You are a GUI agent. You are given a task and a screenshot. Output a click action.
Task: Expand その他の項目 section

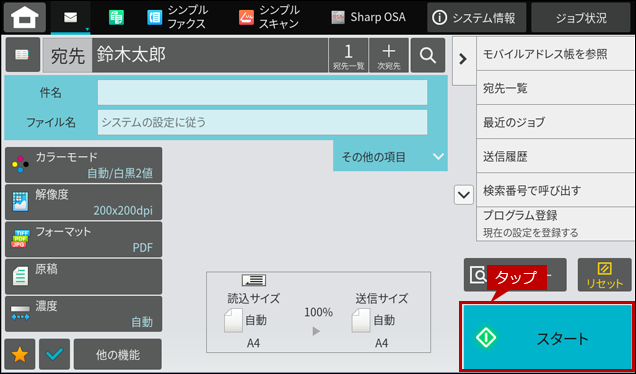point(390,157)
